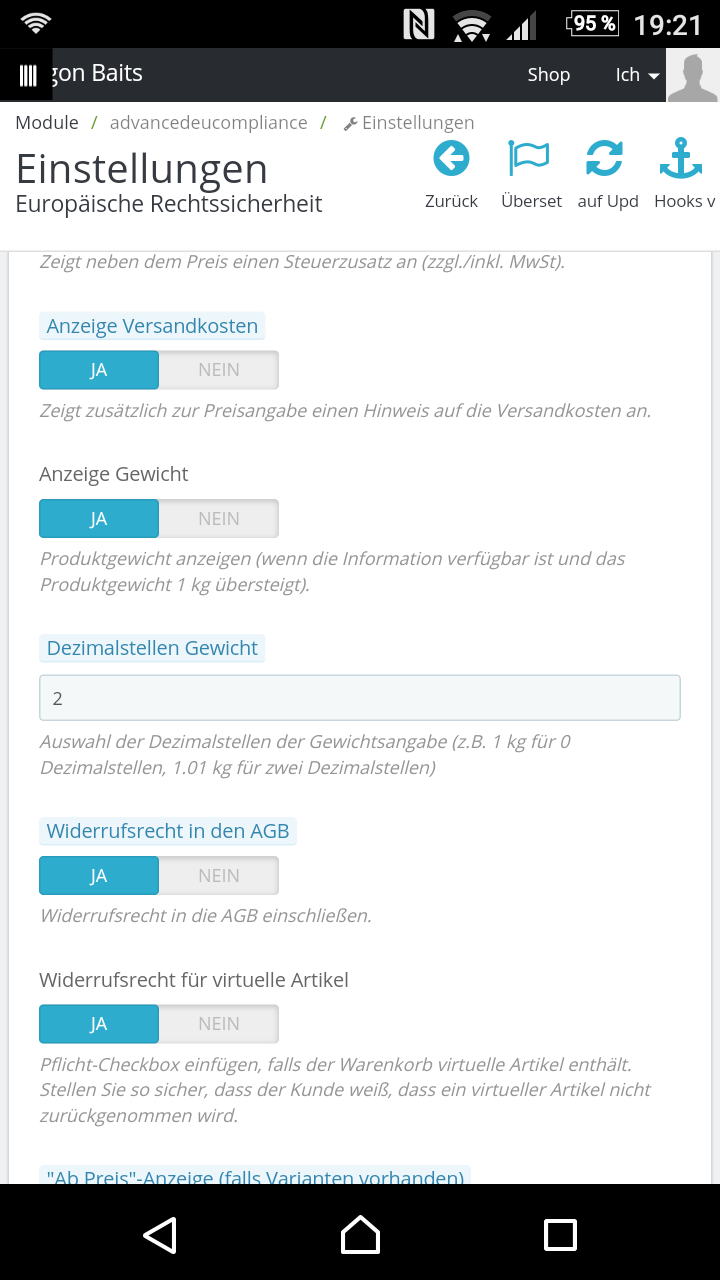
Task: Select JA for Anzeige Versandkosten
Action: [x=99, y=370]
